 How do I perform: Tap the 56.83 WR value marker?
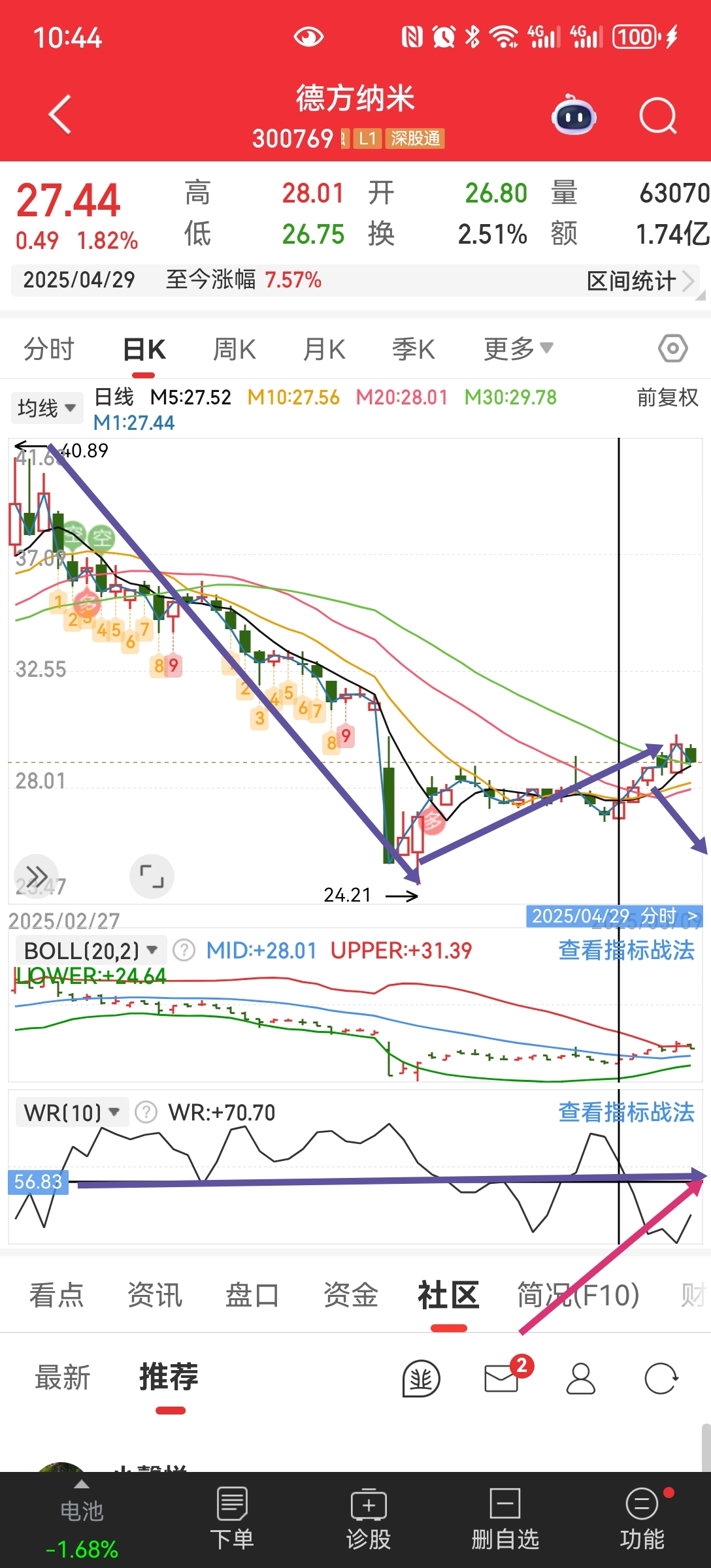click(38, 1181)
